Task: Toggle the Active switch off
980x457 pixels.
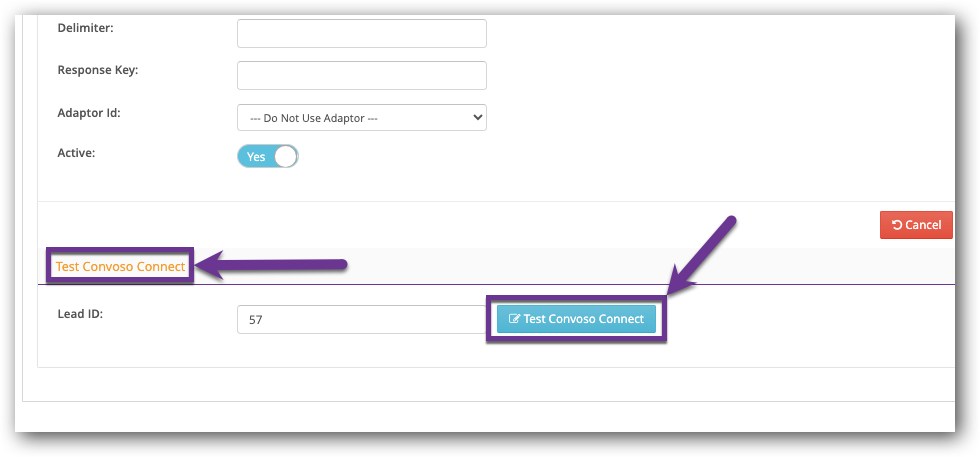Action: pos(268,157)
